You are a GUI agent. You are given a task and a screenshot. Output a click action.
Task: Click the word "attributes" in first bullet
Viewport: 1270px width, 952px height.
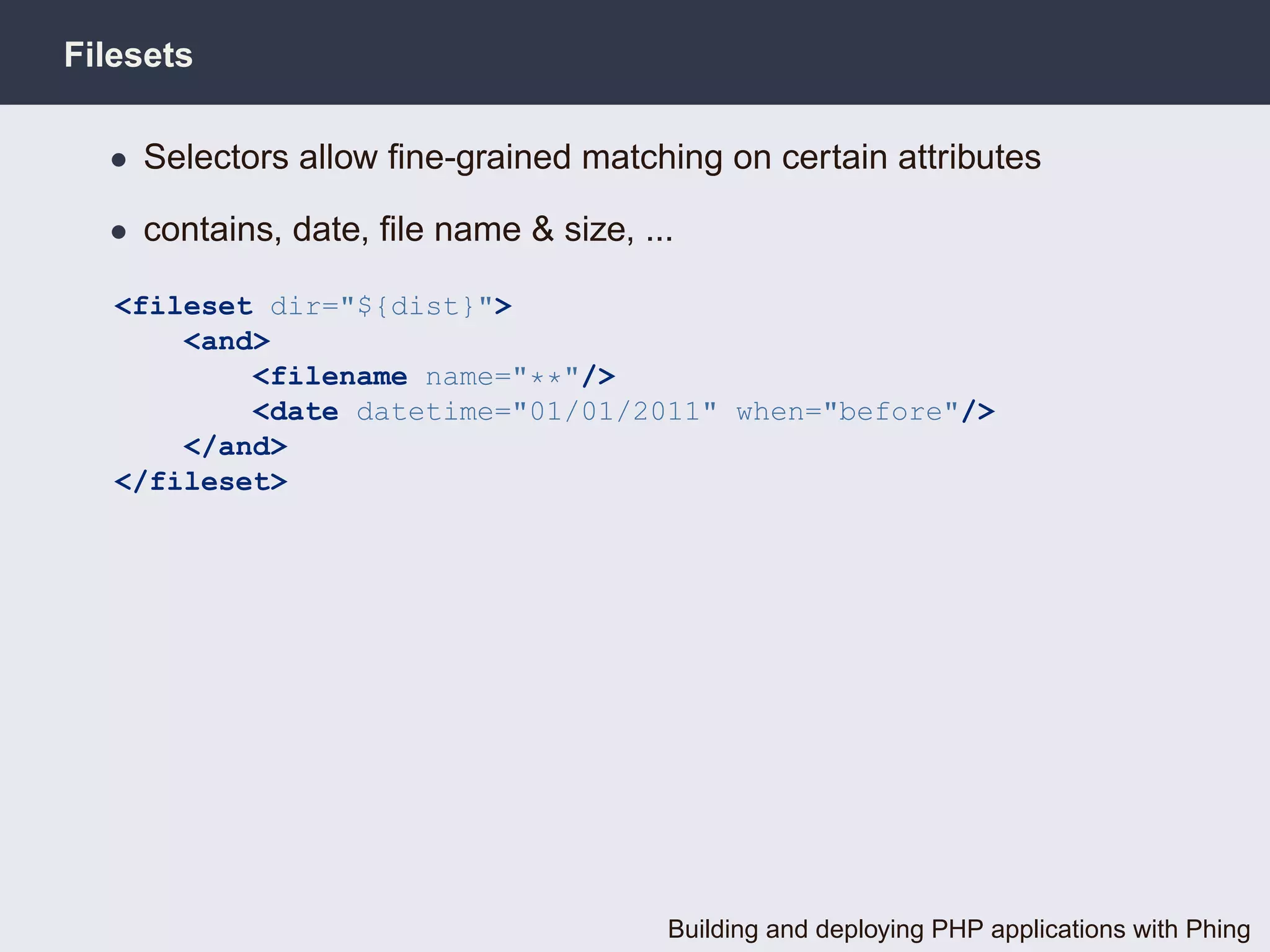click(x=969, y=157)
